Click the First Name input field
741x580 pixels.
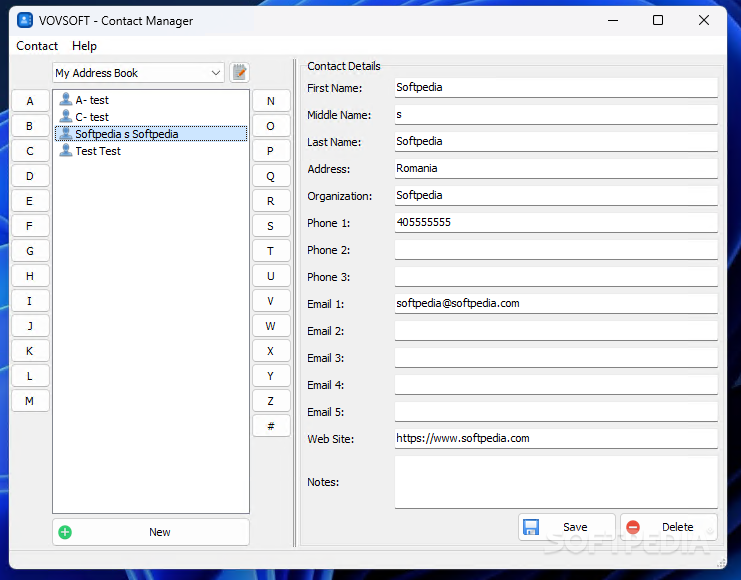[x=556, y=87]
